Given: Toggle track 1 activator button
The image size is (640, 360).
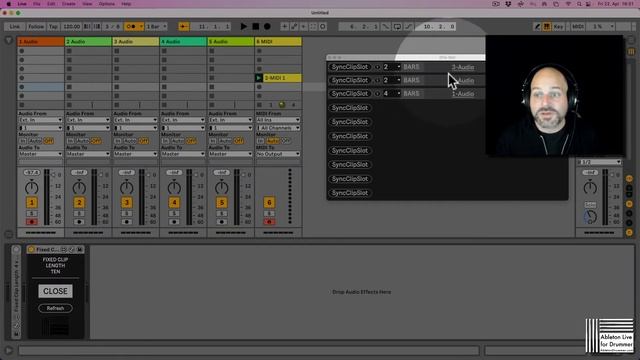Looking at the screenshot, I should [31, 202].
